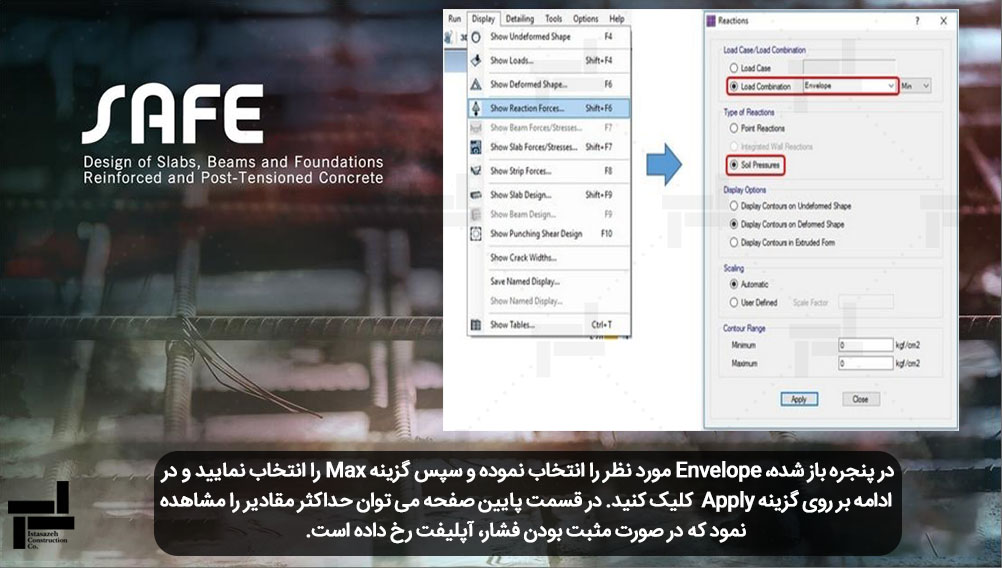Open the Envelope load combination dropdown

[849, 86]
